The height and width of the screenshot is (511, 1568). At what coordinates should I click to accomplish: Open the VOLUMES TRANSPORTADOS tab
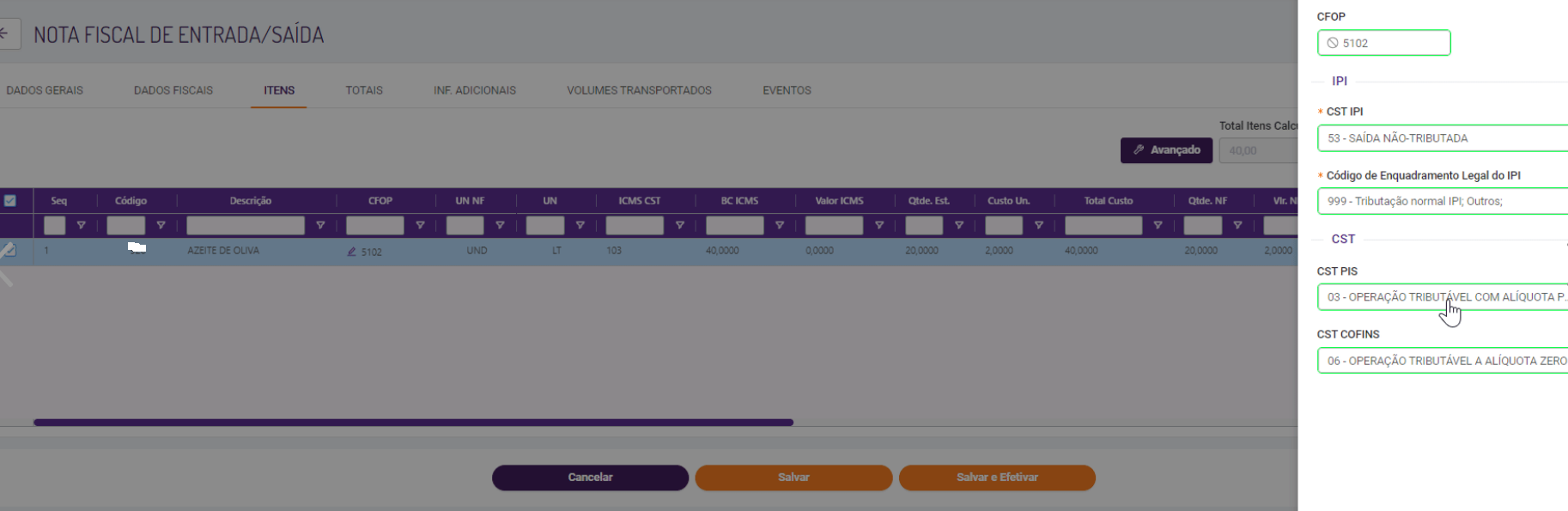pos(639,90)
